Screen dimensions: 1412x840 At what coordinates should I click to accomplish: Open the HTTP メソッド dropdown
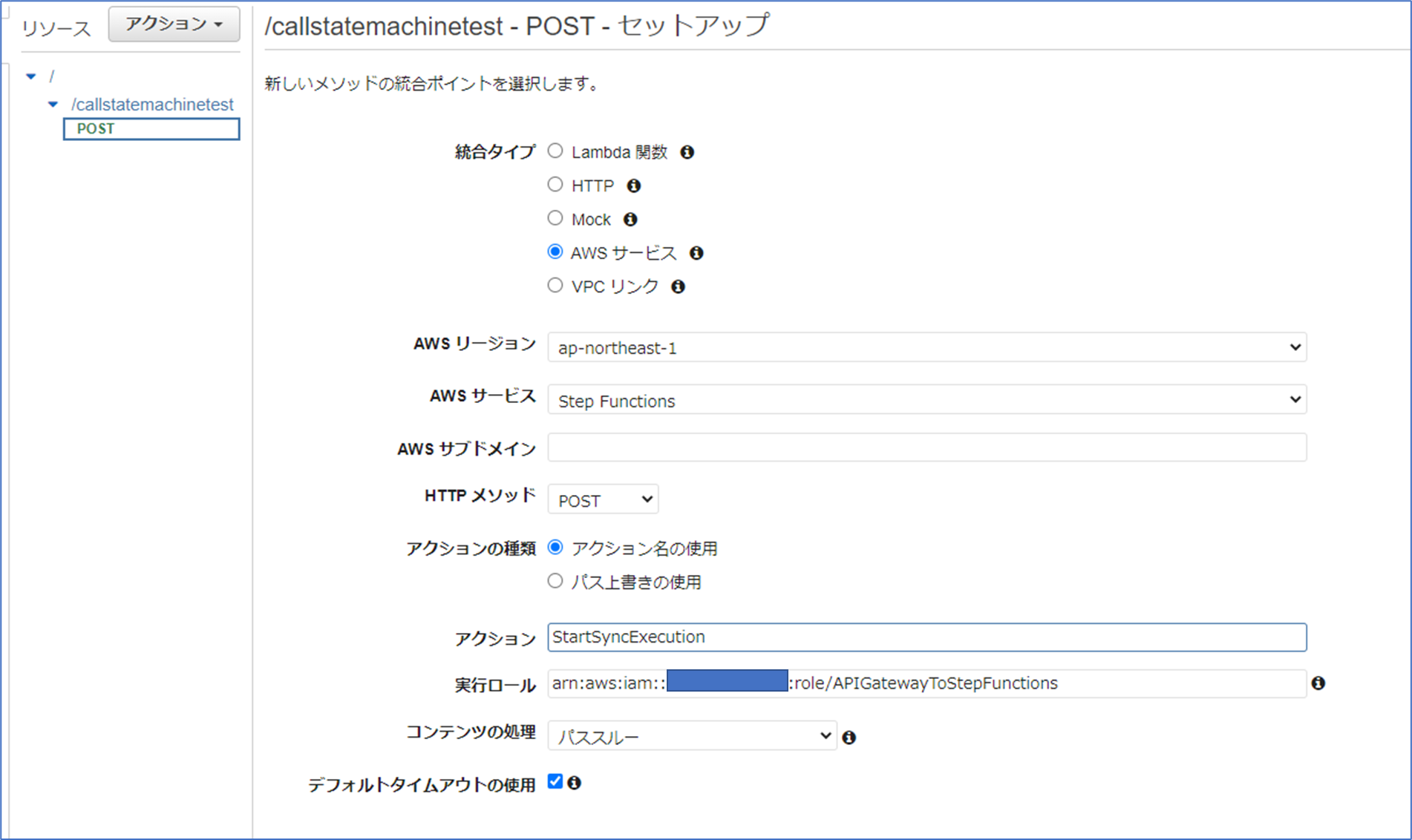(603, 500)
